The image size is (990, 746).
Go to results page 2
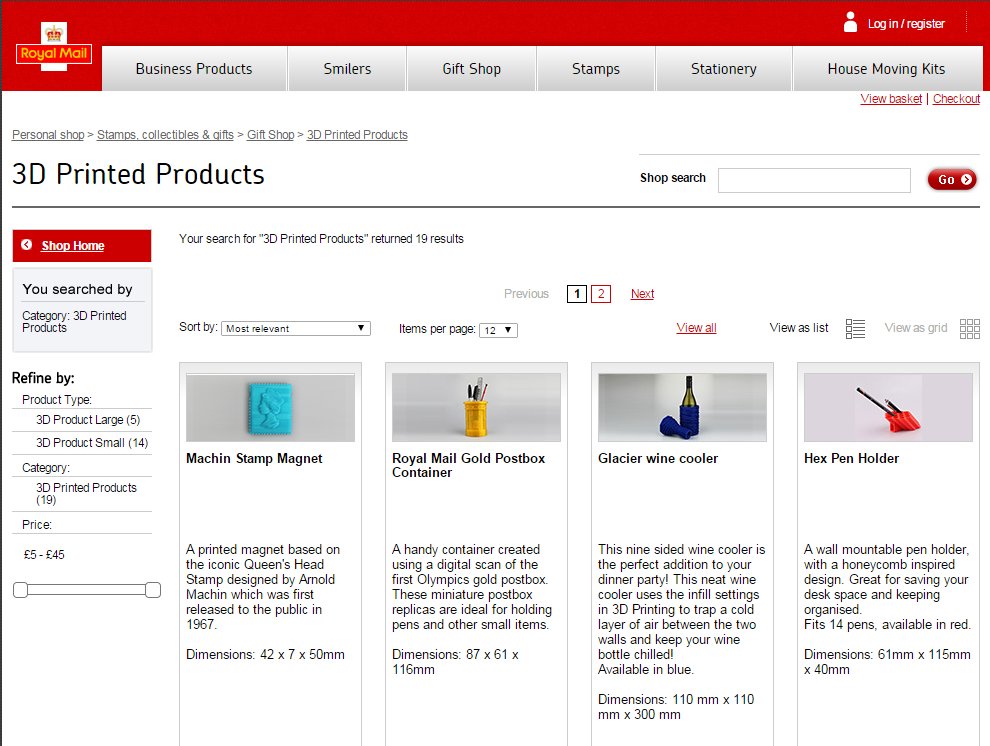600,294
